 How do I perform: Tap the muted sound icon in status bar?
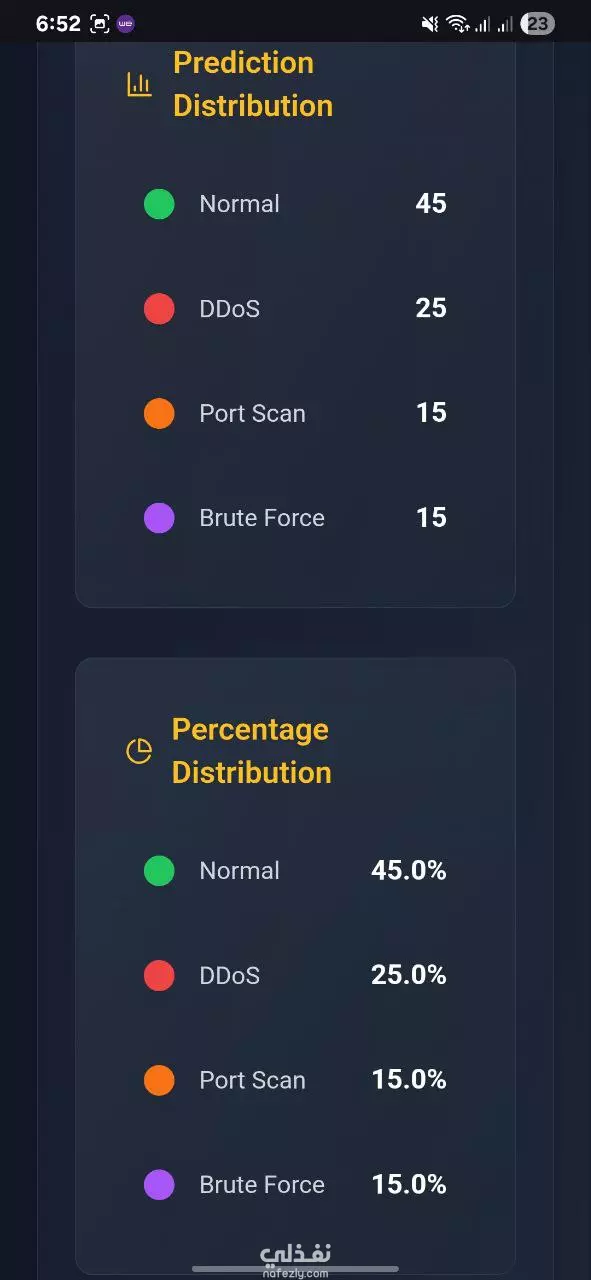pos(430,24)
